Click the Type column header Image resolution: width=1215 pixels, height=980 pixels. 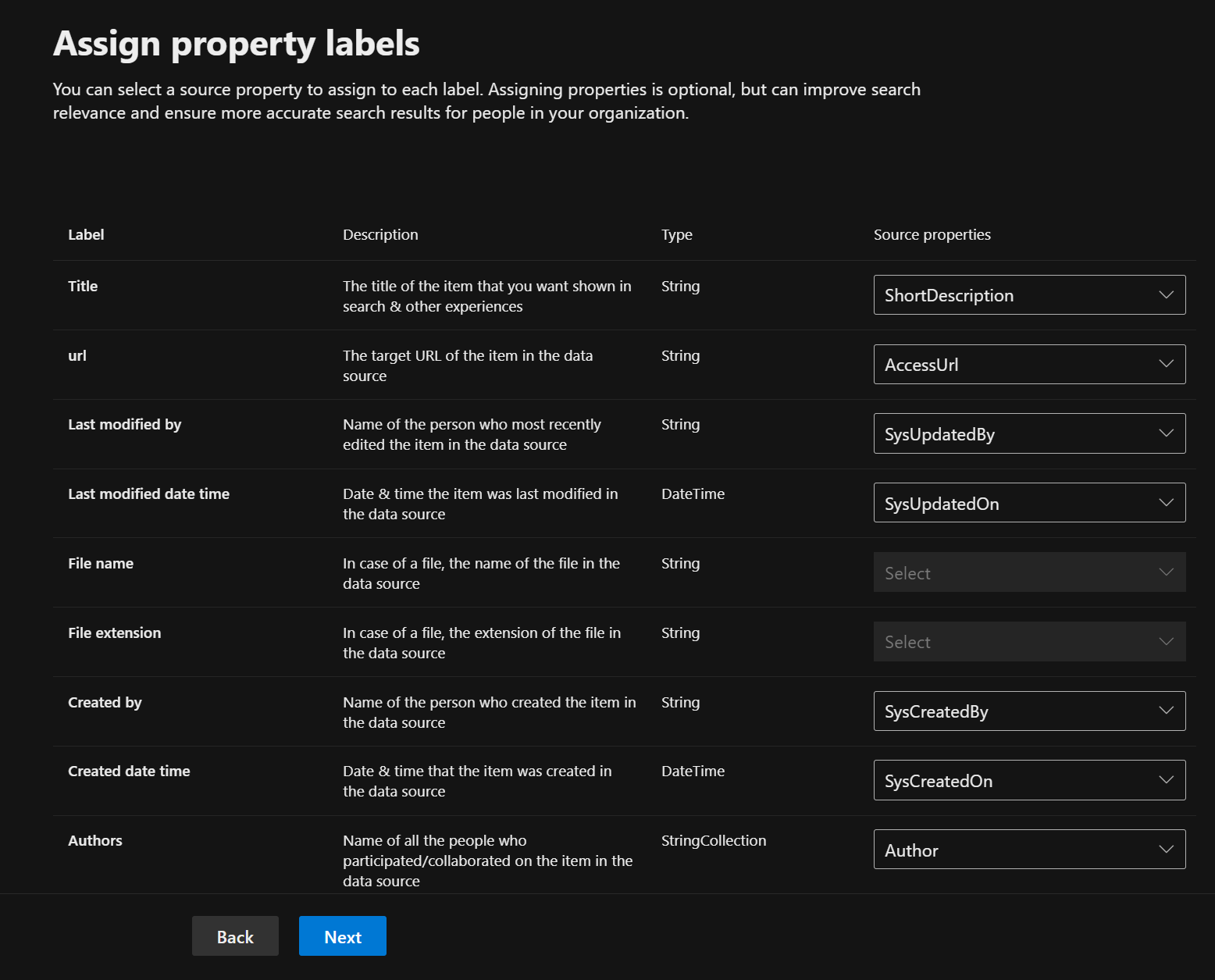click(x=676, y=234)
